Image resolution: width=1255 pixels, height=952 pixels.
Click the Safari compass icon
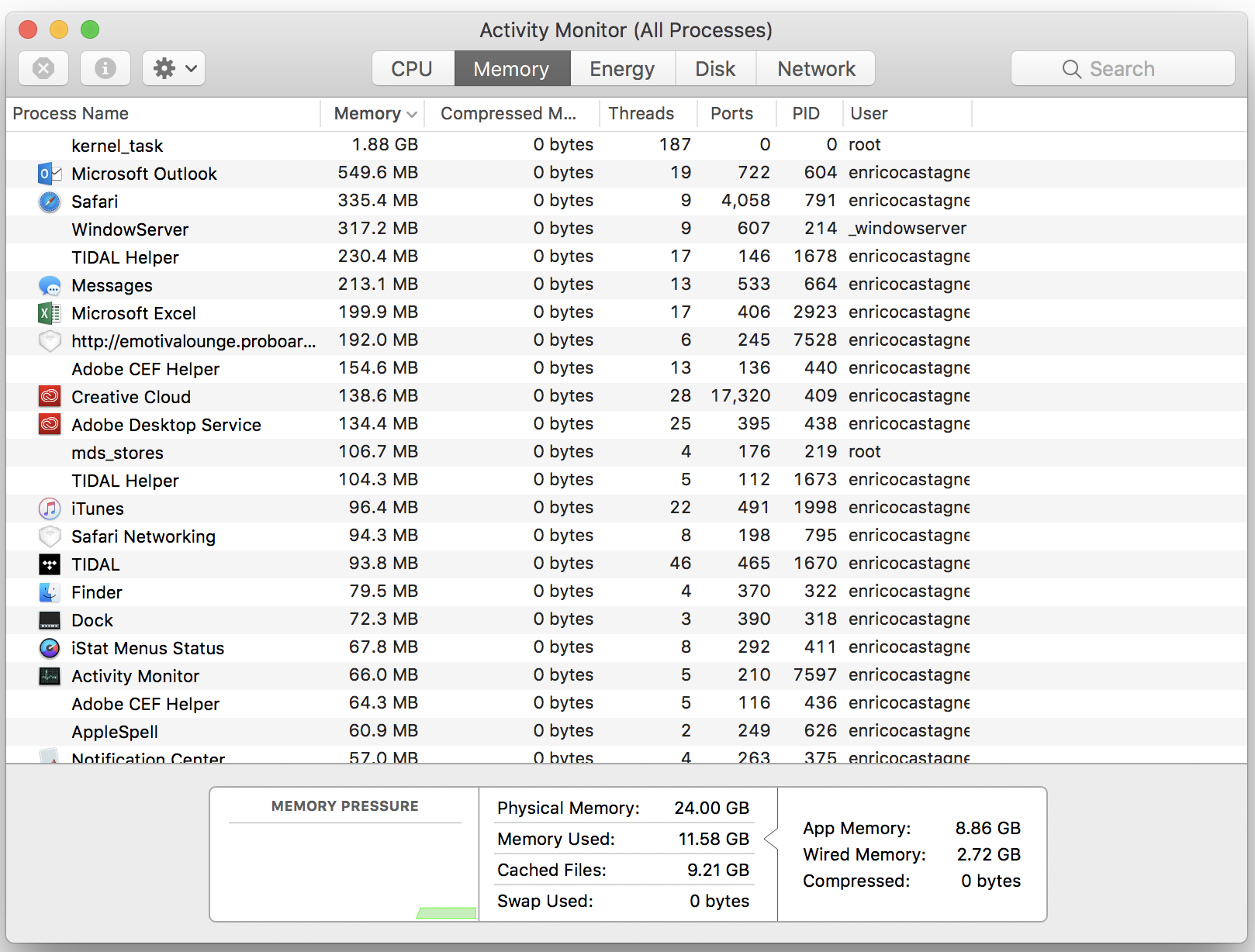point(50,202)
